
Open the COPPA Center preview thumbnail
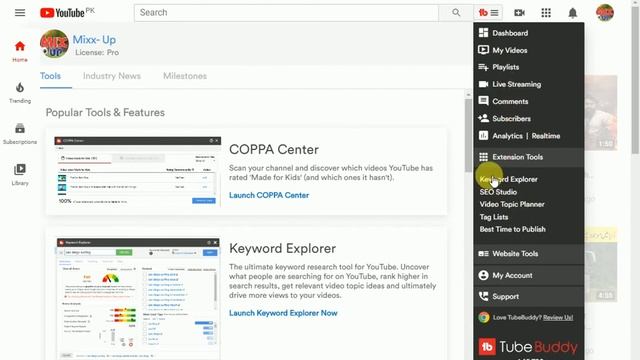coord(138,171)
